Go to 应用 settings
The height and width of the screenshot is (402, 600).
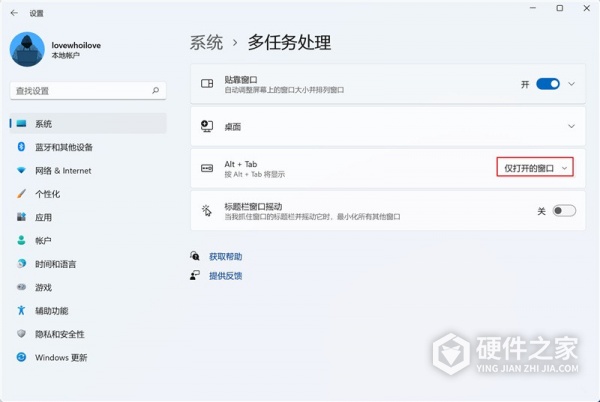point(88,217)
